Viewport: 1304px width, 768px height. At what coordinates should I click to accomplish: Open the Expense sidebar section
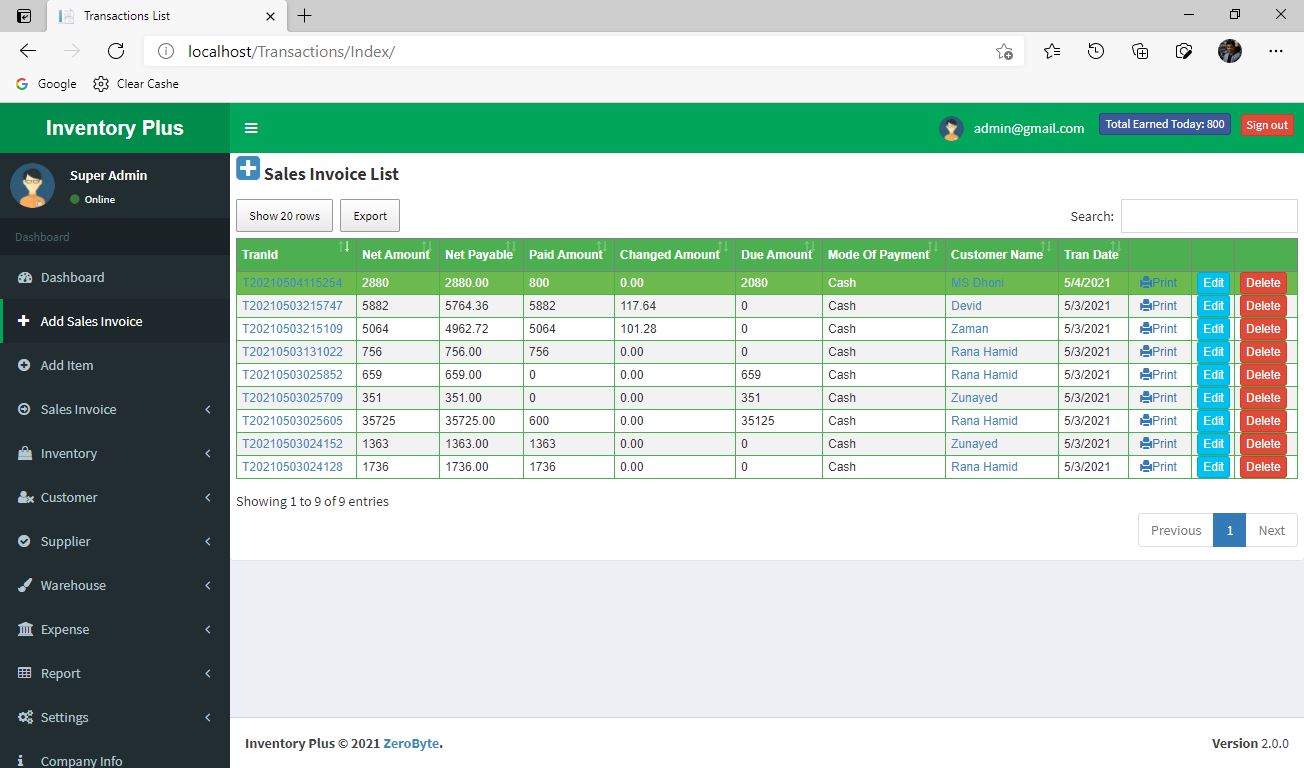(x=65, y=629)
